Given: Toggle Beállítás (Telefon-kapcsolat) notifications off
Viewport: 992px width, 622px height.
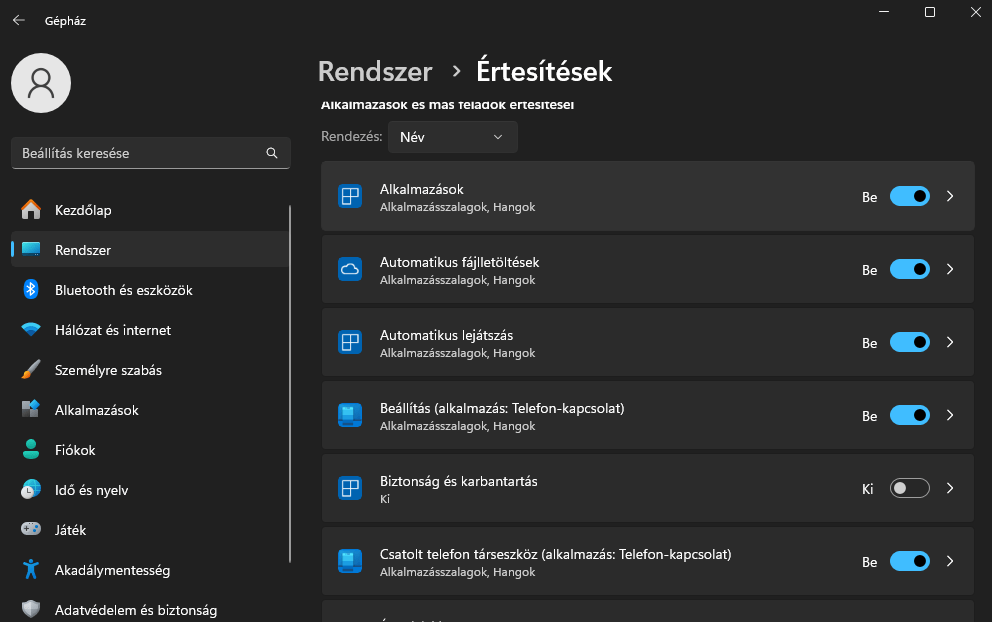Looking at the screenshot, I should (x=910, y=415).
